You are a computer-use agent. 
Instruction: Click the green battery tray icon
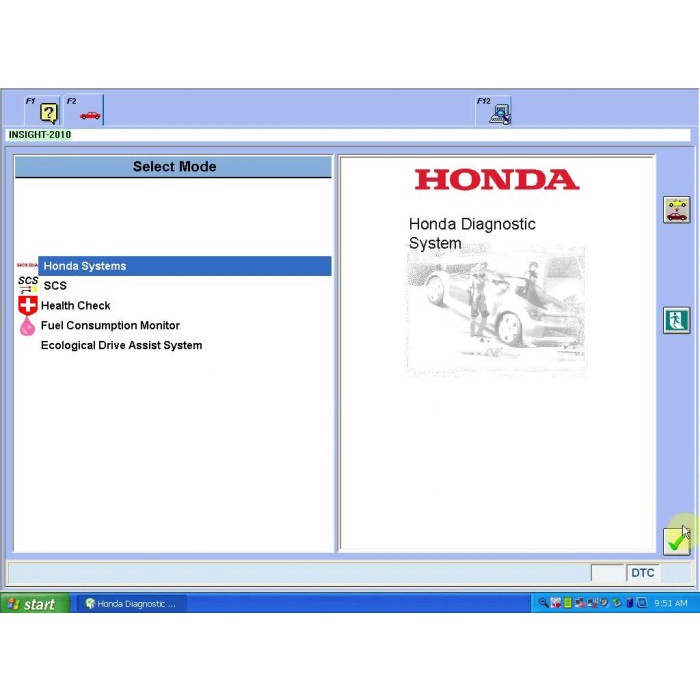pos(567,603)
